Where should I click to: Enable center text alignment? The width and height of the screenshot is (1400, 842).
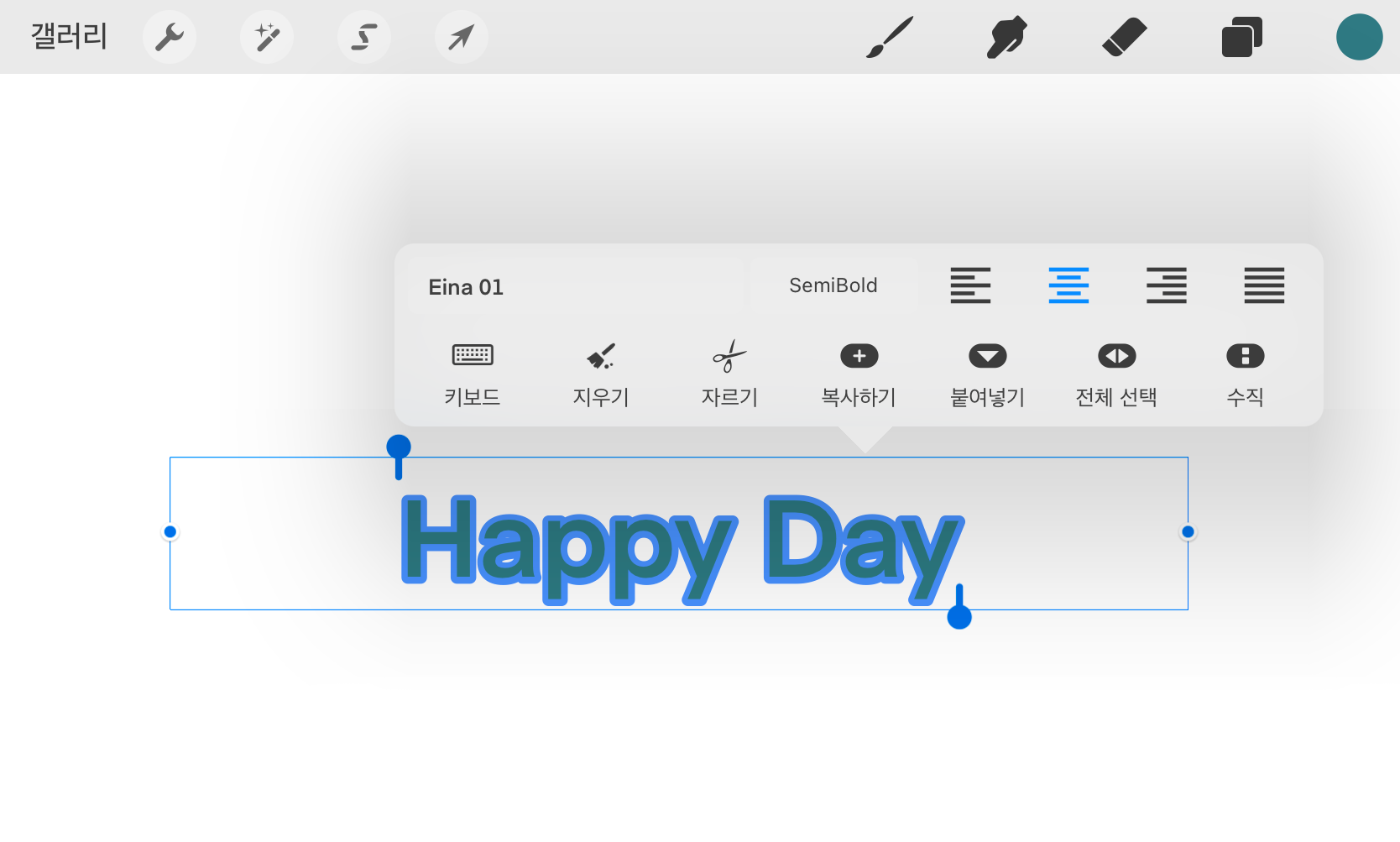tap(1068, 285)
